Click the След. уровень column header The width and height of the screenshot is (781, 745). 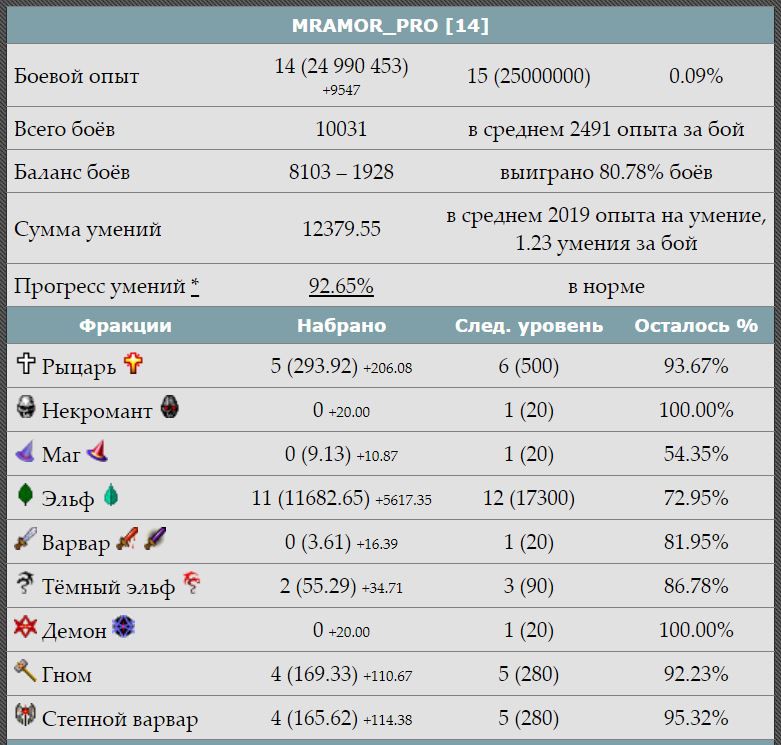click(529, 326)
